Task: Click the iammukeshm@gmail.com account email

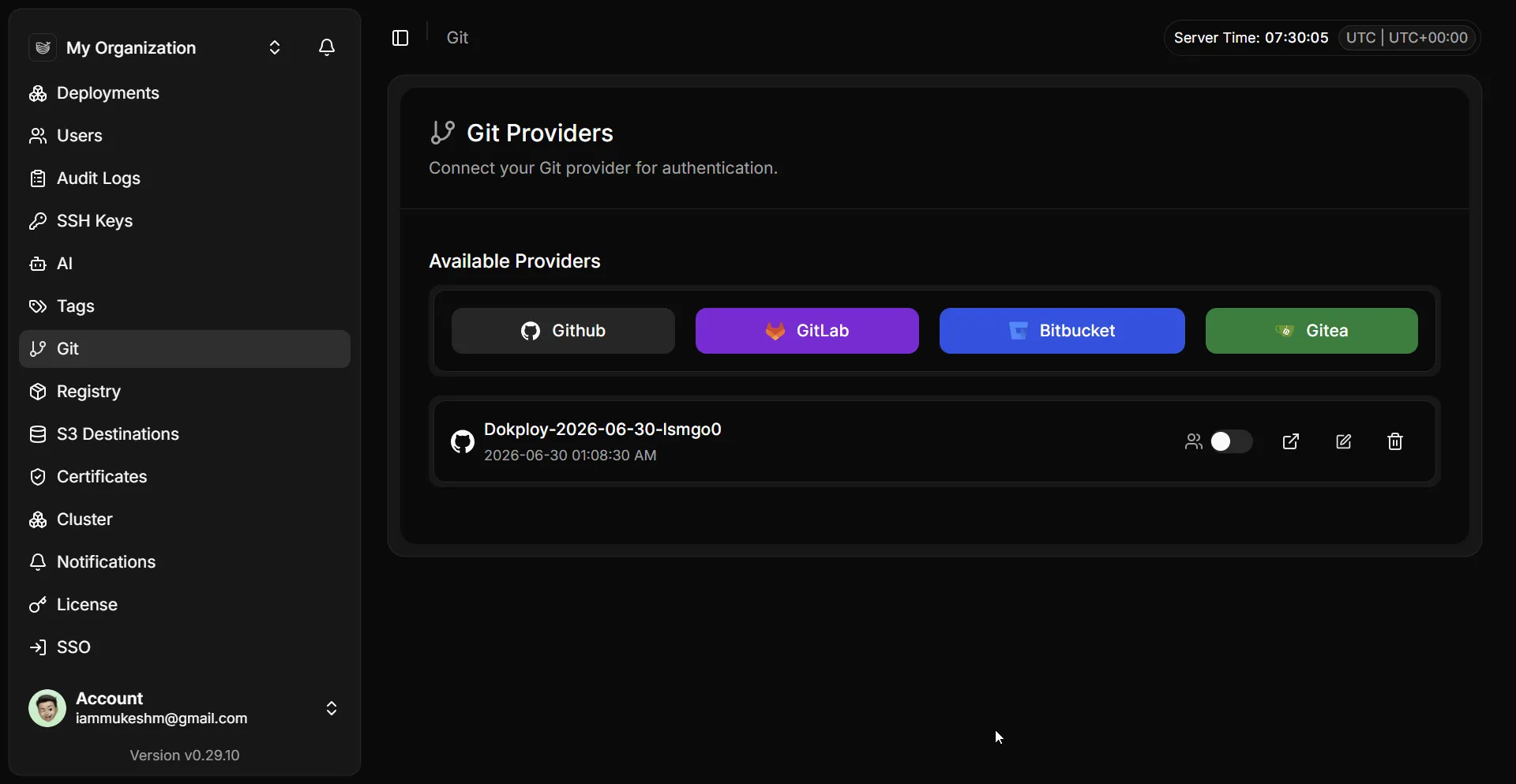Action: [161, 718]
